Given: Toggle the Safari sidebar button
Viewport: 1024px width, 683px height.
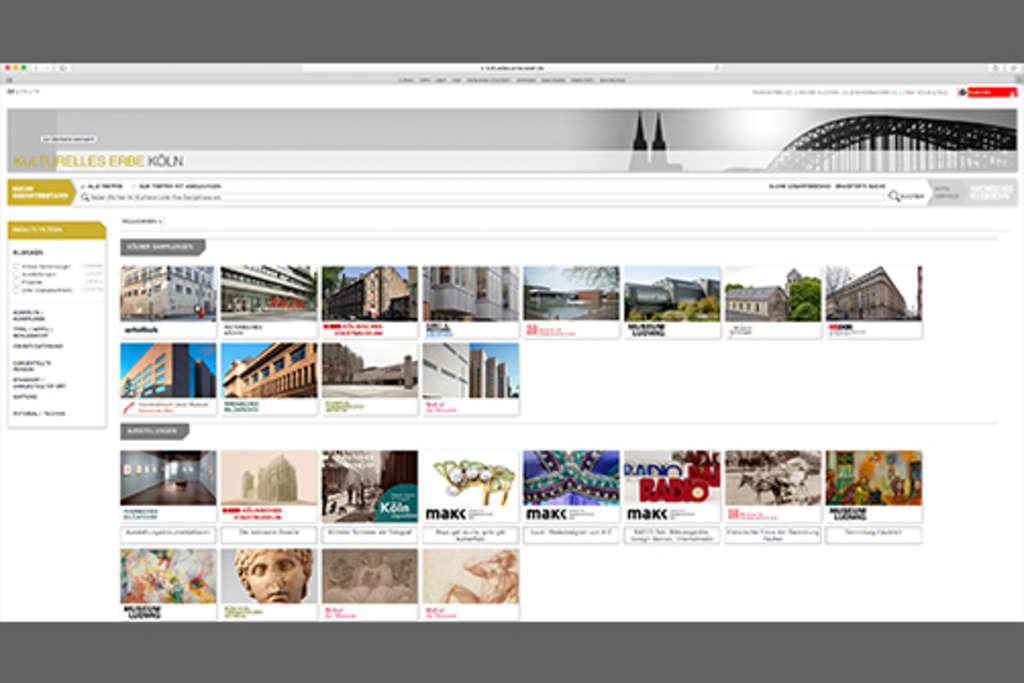Looking at the screenshot, I should [62, 68].
